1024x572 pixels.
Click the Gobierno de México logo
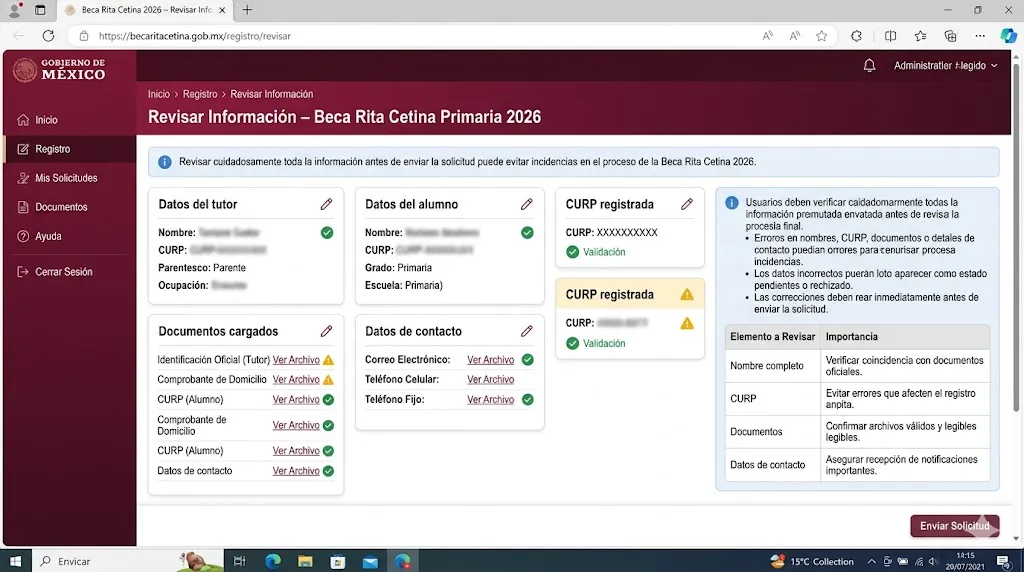coord(59,69)
